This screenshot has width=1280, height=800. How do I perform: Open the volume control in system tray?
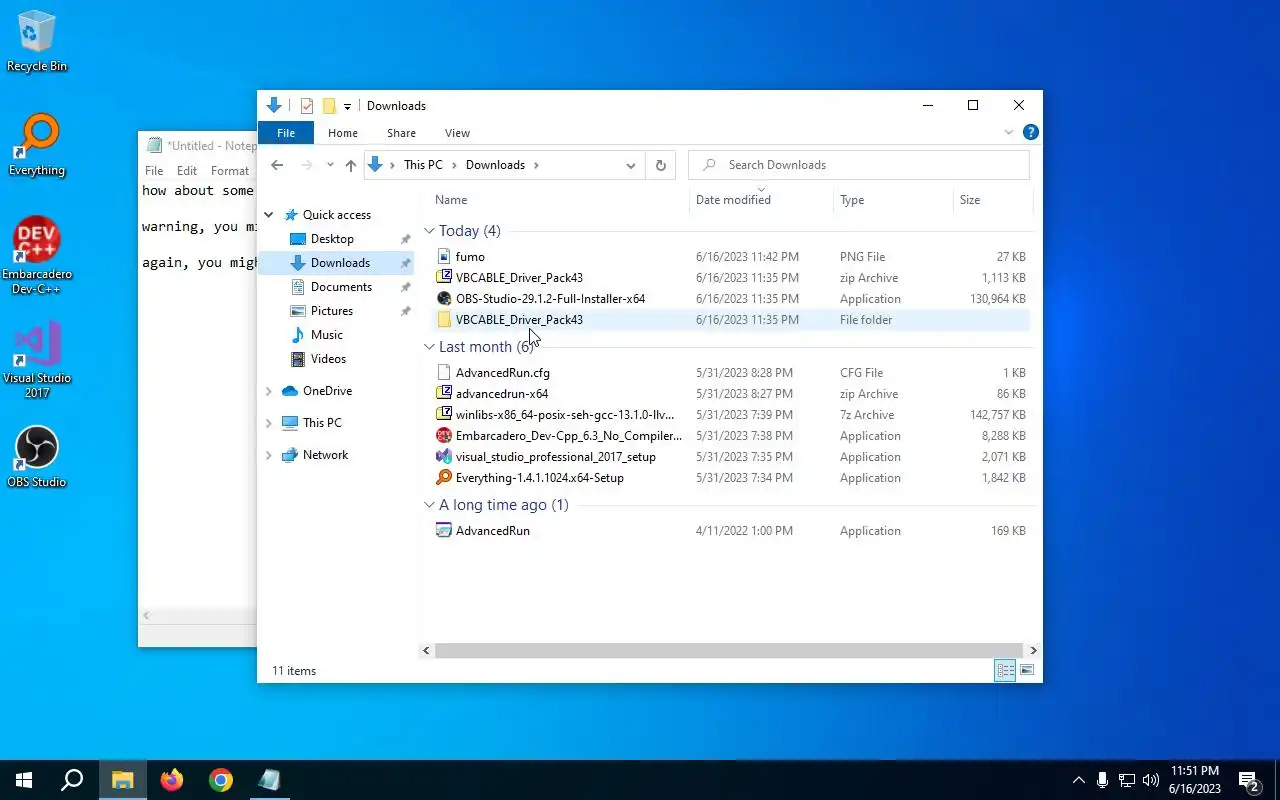1151,780
